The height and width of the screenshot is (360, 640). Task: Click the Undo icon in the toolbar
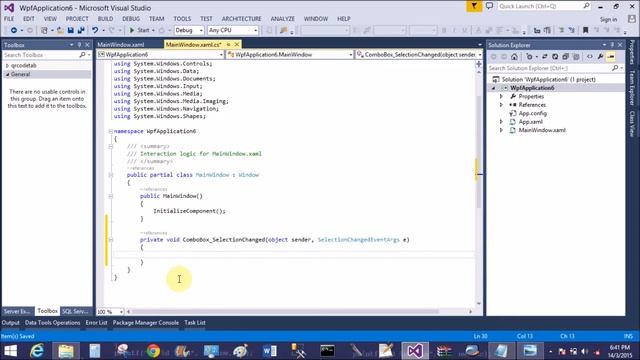click(x=95, y=30)
